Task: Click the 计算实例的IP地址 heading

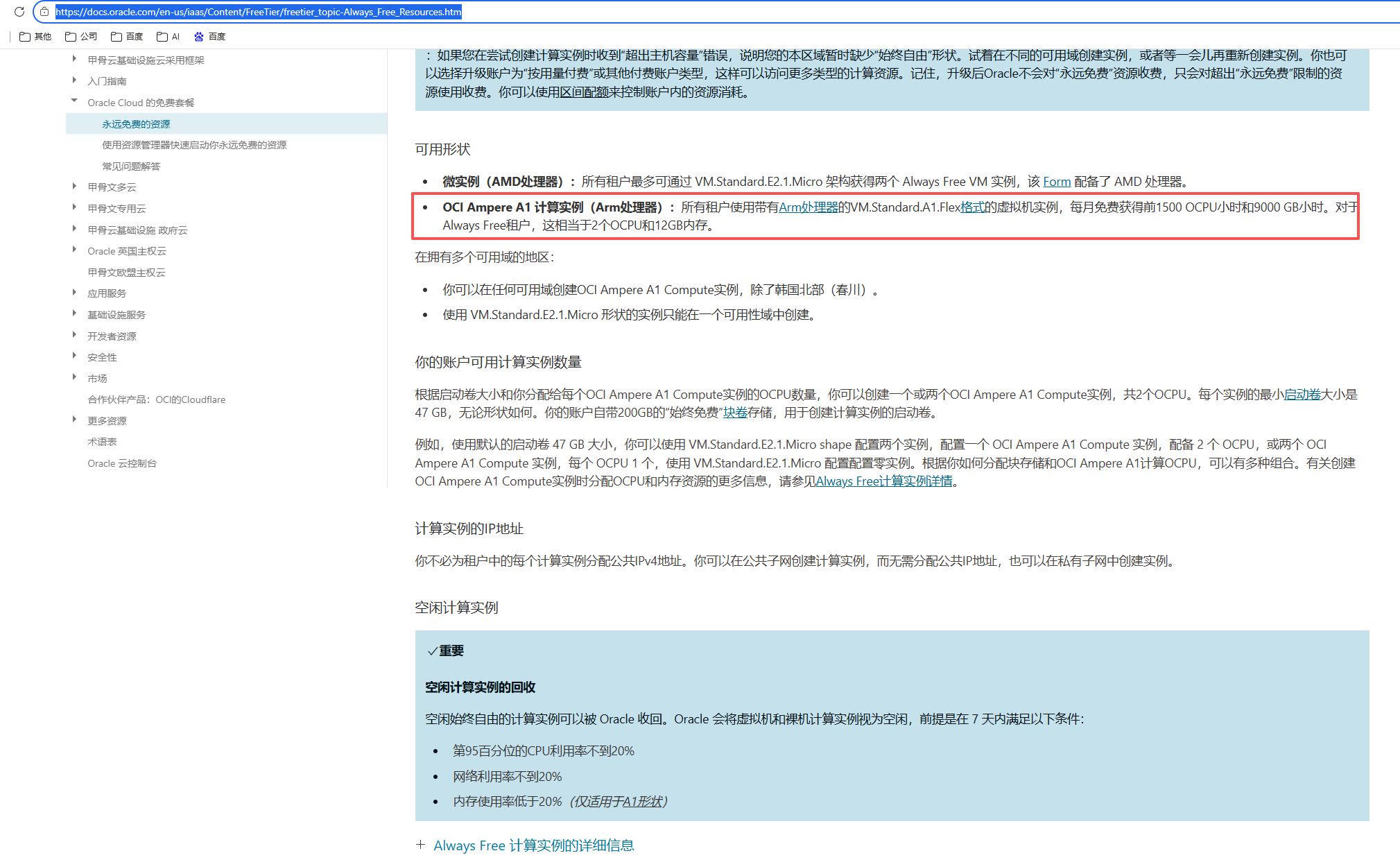Action: tap(469, 528)
